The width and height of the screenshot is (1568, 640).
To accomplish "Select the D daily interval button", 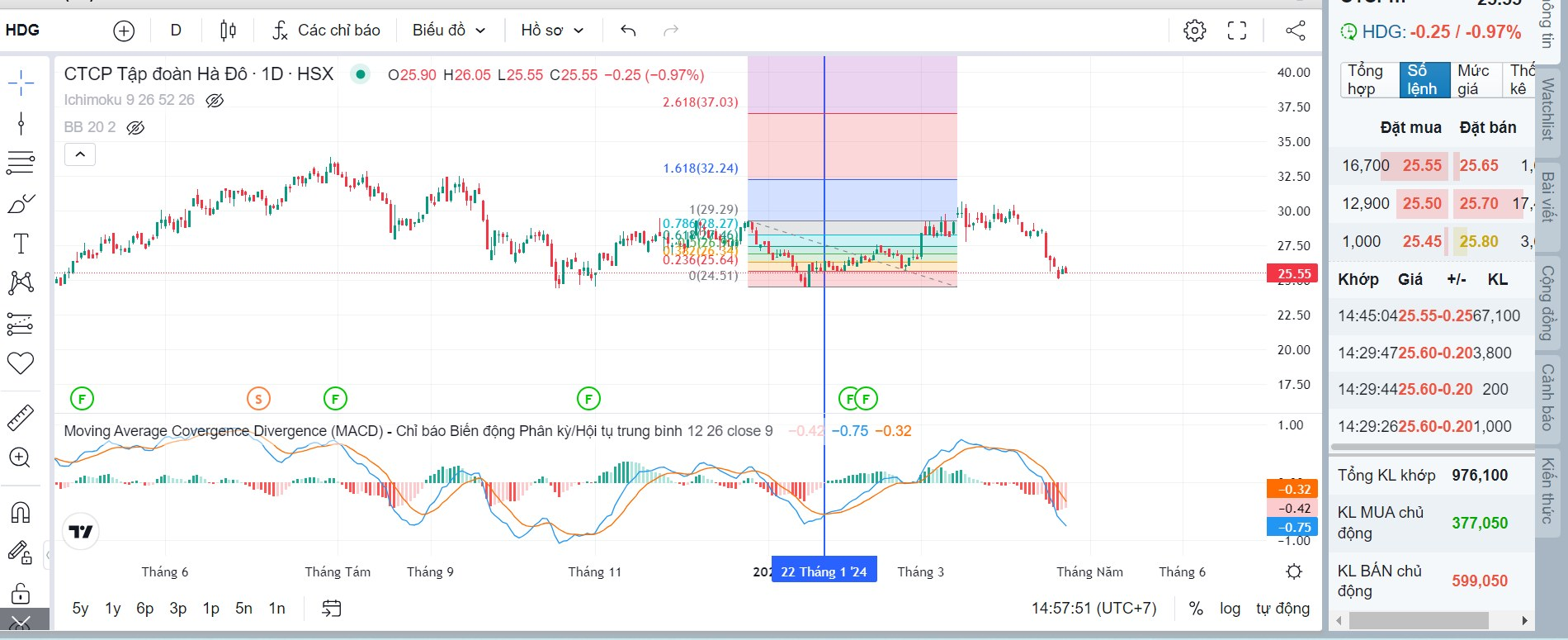I will 176,31.
